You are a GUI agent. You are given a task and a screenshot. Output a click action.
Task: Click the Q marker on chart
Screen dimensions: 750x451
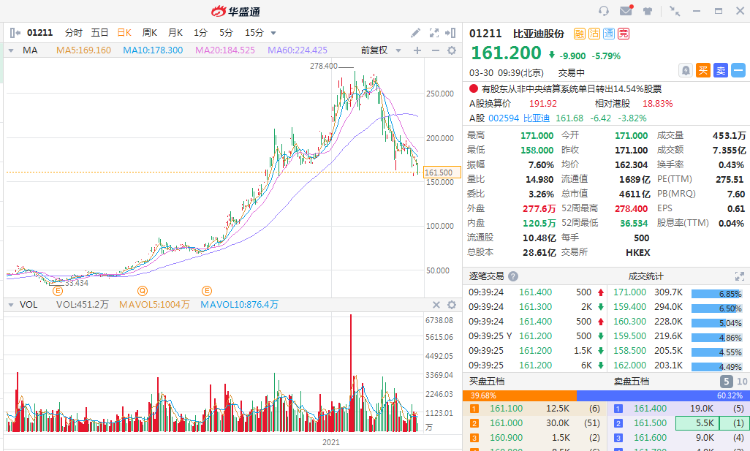(142, 290)
